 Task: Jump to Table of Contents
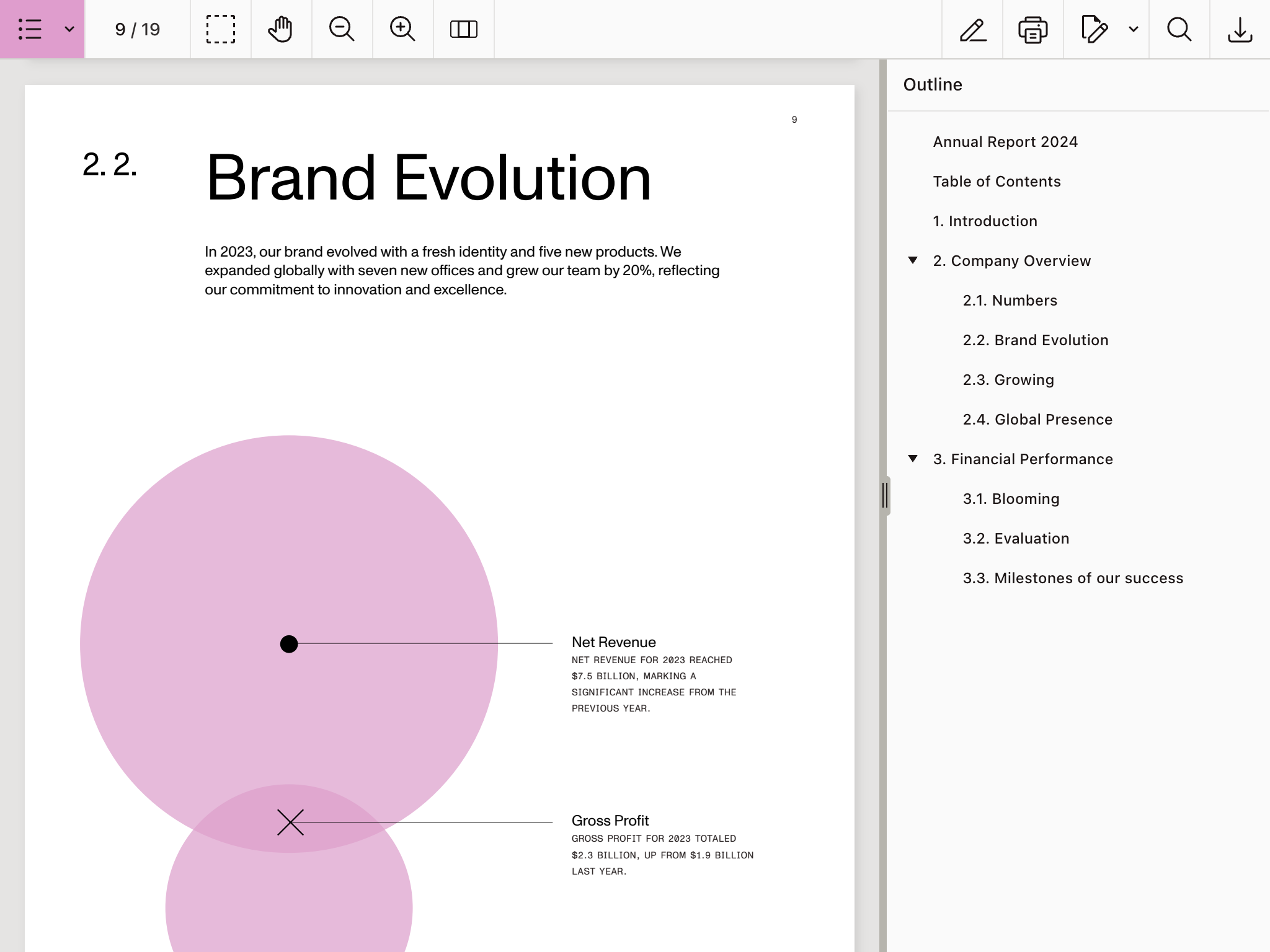click(x=997, y=182)
